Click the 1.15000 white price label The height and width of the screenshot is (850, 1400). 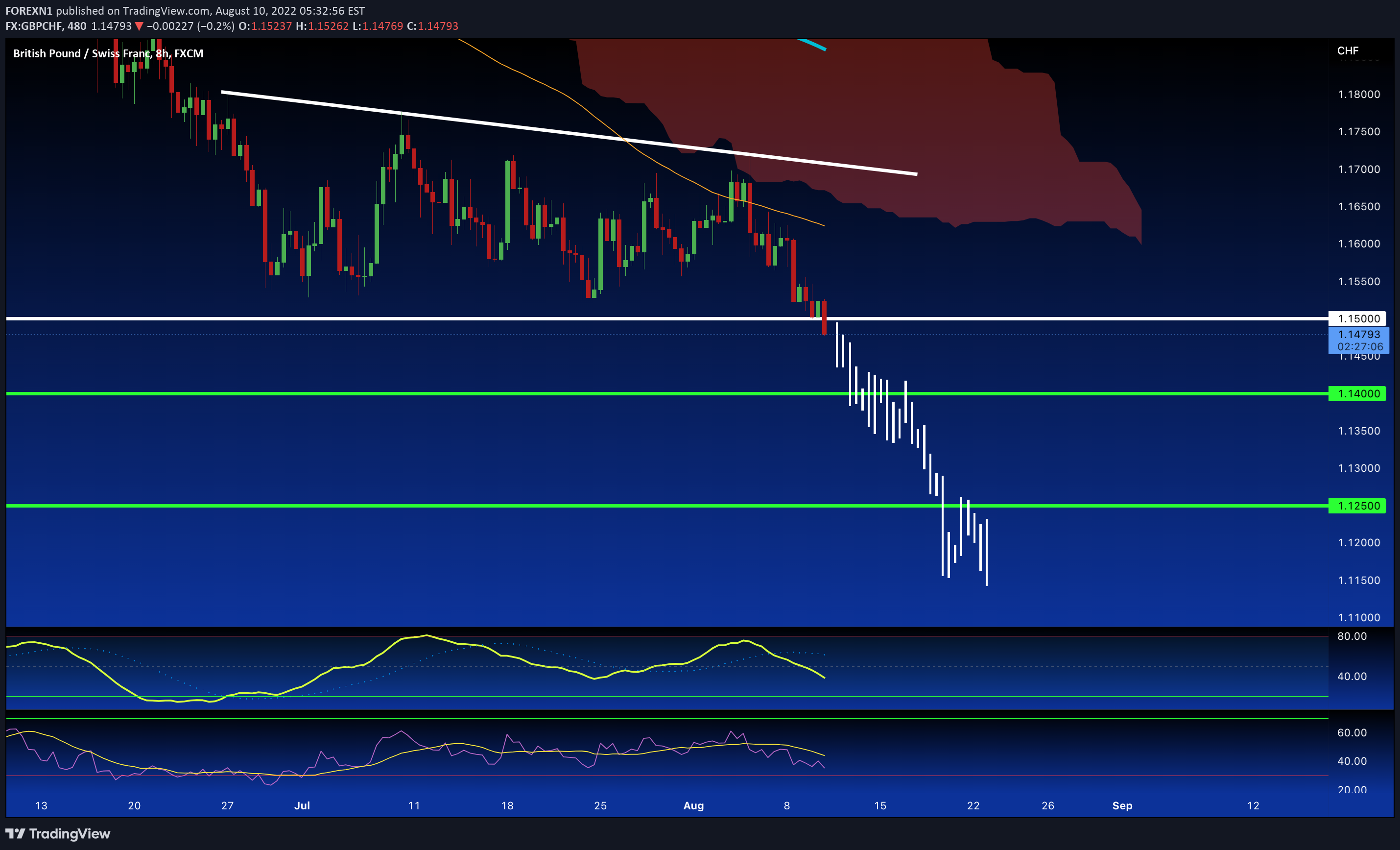tap(1357, 318)
